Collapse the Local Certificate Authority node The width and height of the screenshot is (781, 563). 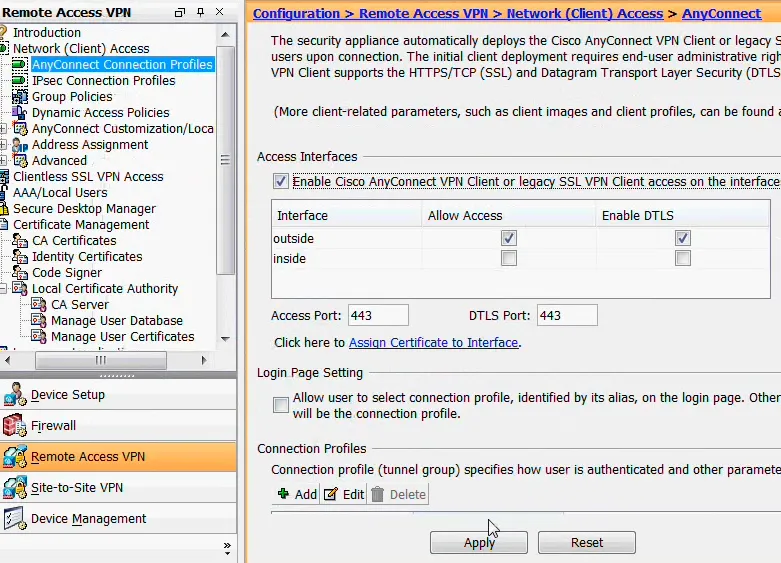[x=4, y=289]
